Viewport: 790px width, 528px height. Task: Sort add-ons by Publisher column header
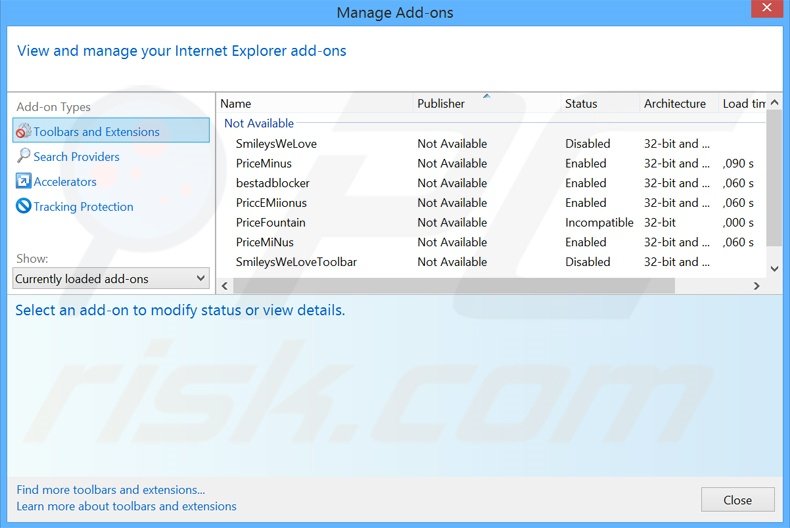[x=441, y=104]
